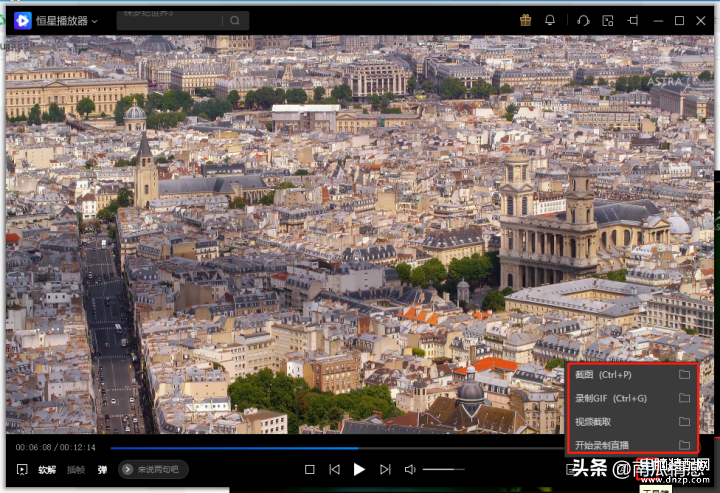This screenshot has width=720, height=493.
Task: Adjust the volume slider
Action: coord(444,470)
